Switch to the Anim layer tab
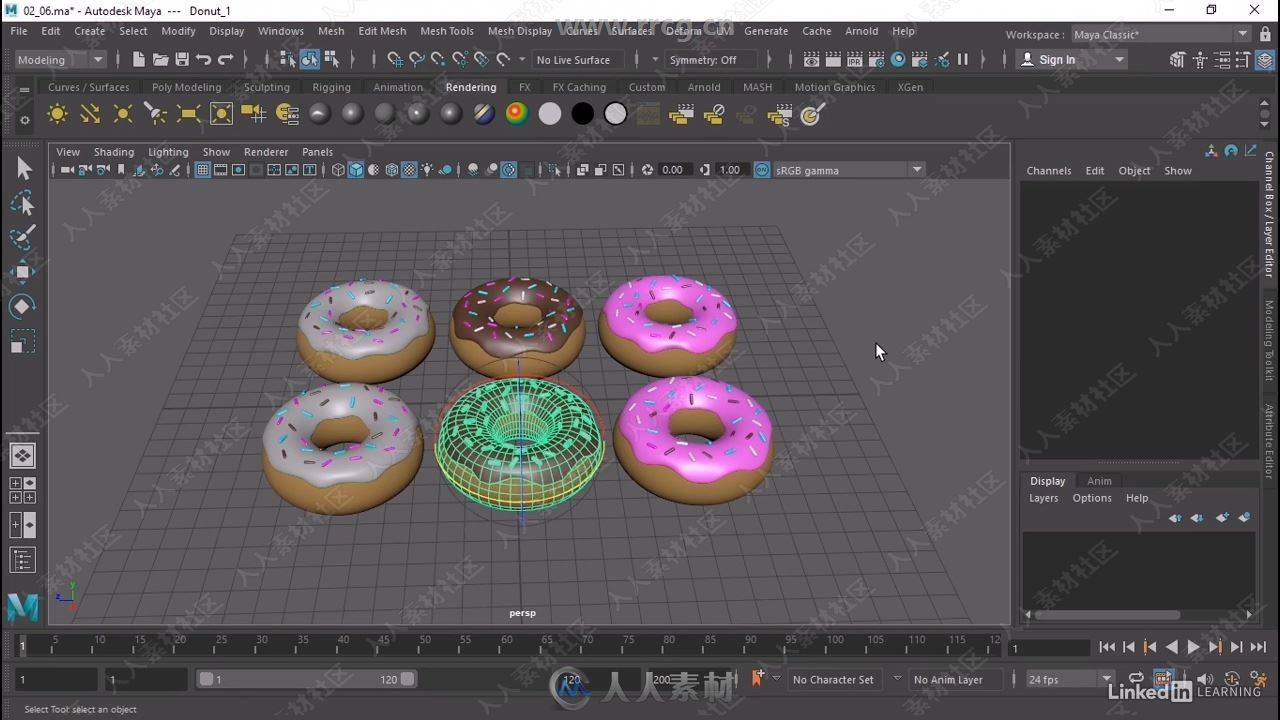This screenshot has width=1280, height=720. [1099, 481]
